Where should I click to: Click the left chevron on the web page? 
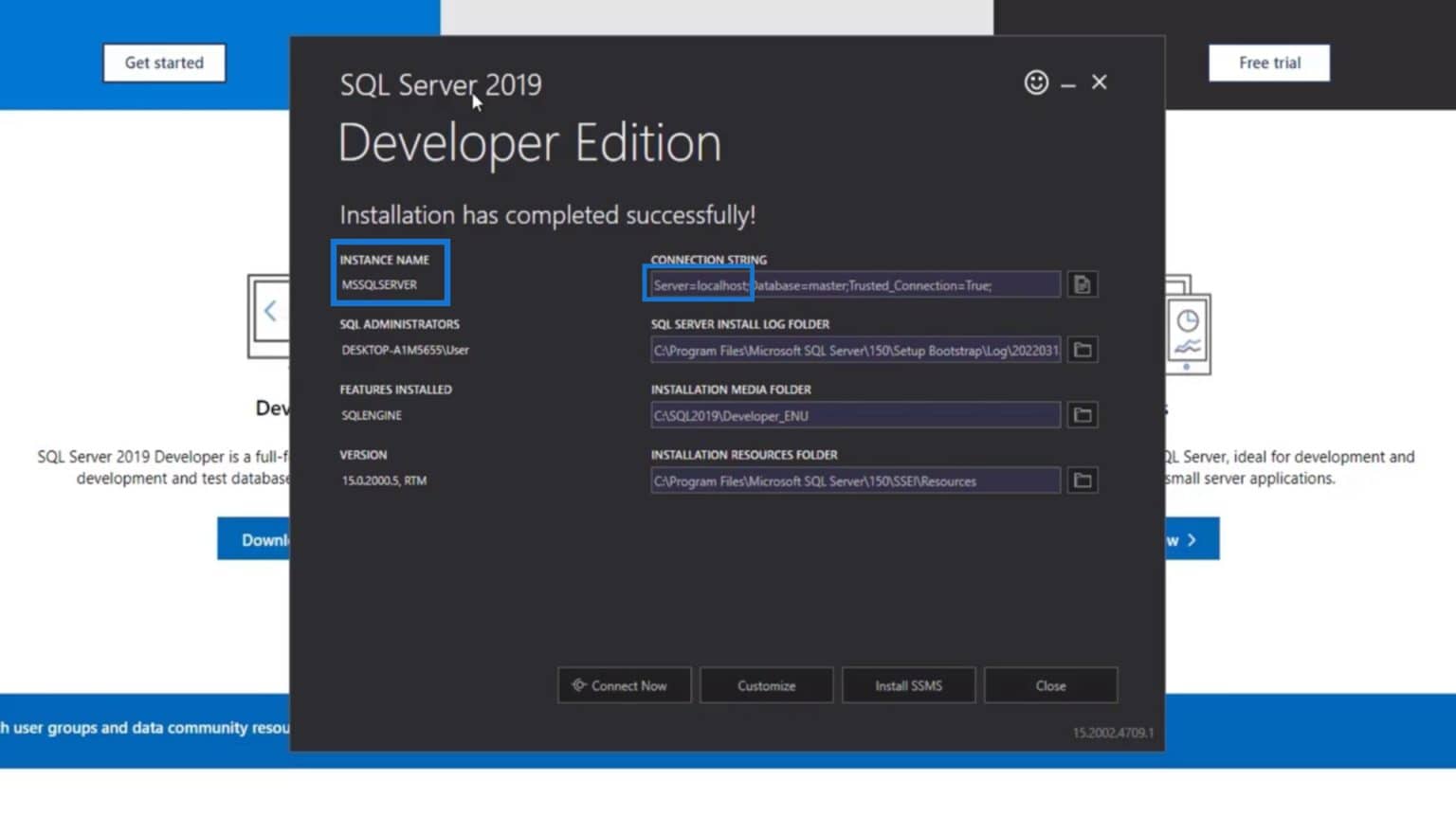(x=270, y=311)
